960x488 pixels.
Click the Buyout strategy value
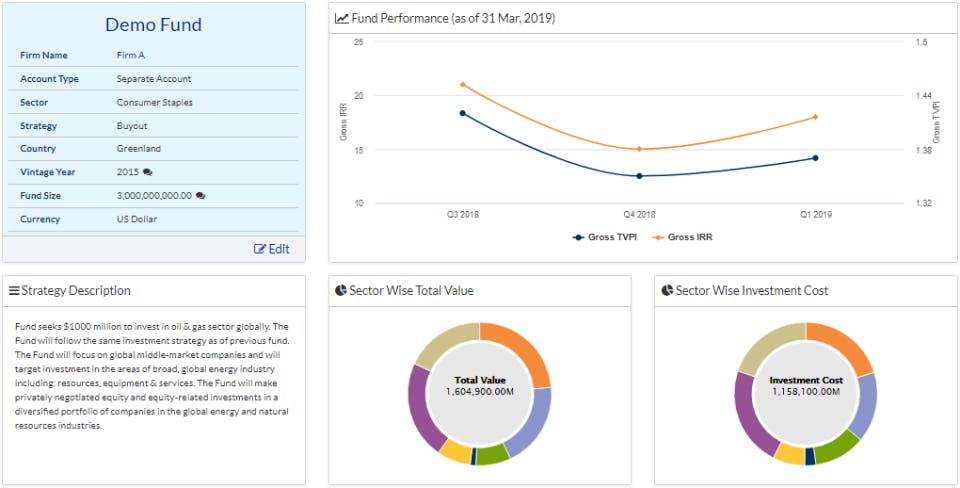pyautogui.click(x=132, y=126)
